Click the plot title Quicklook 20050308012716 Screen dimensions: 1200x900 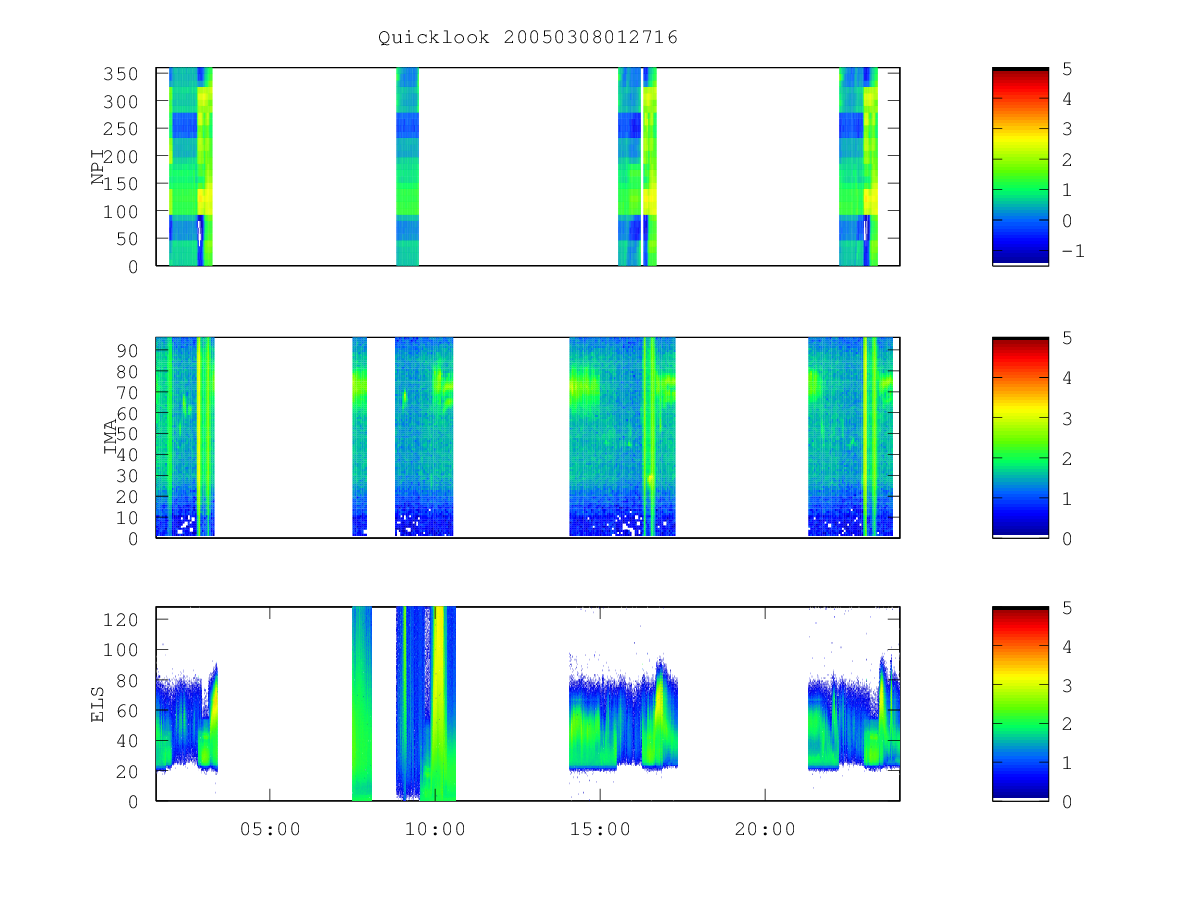coord(528,38)
